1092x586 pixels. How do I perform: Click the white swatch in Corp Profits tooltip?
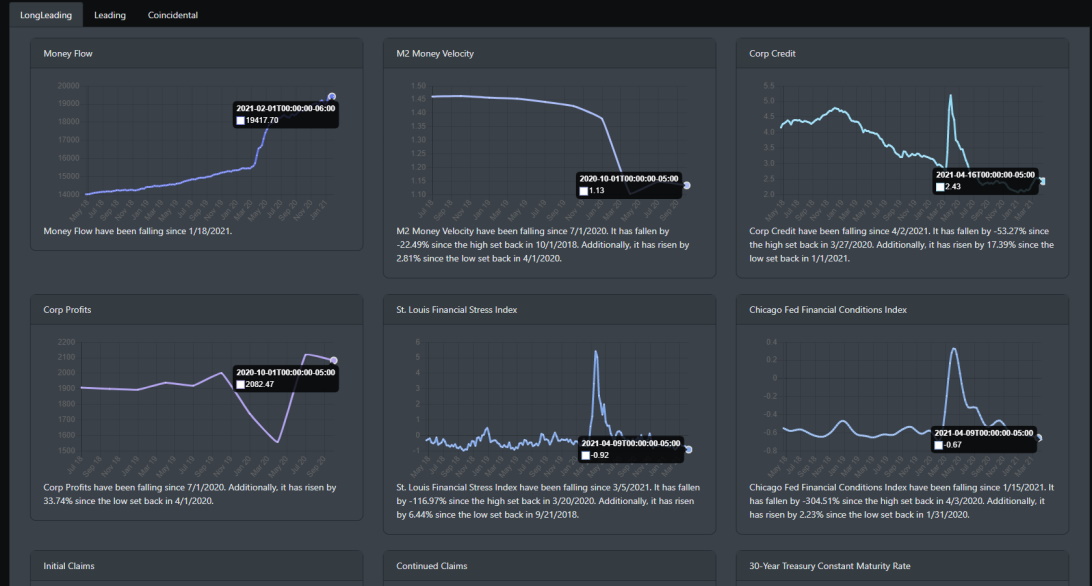pyautogui.click(x=240, y=385)
